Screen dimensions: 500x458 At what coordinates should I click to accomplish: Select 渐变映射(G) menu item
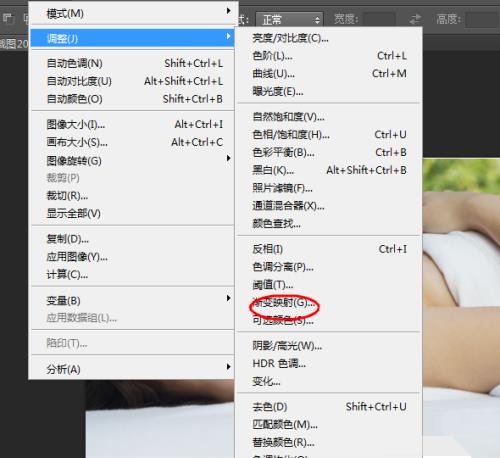coord(329,302)
